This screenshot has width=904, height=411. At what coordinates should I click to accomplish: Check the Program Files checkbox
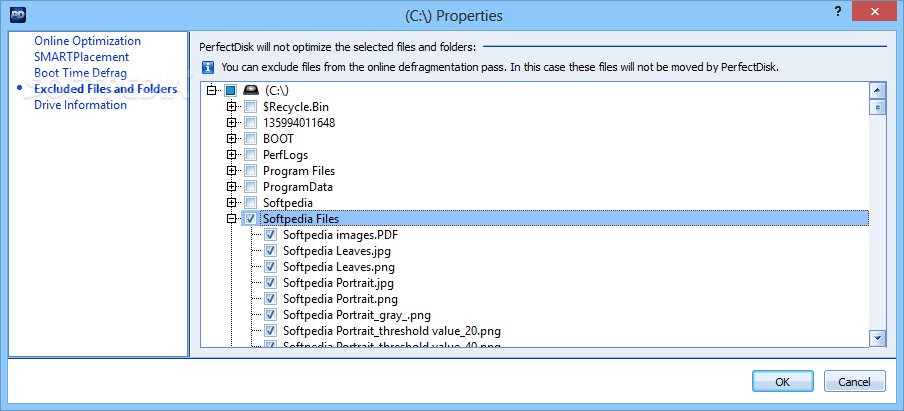pyautogui.click(x=251, y=171)
